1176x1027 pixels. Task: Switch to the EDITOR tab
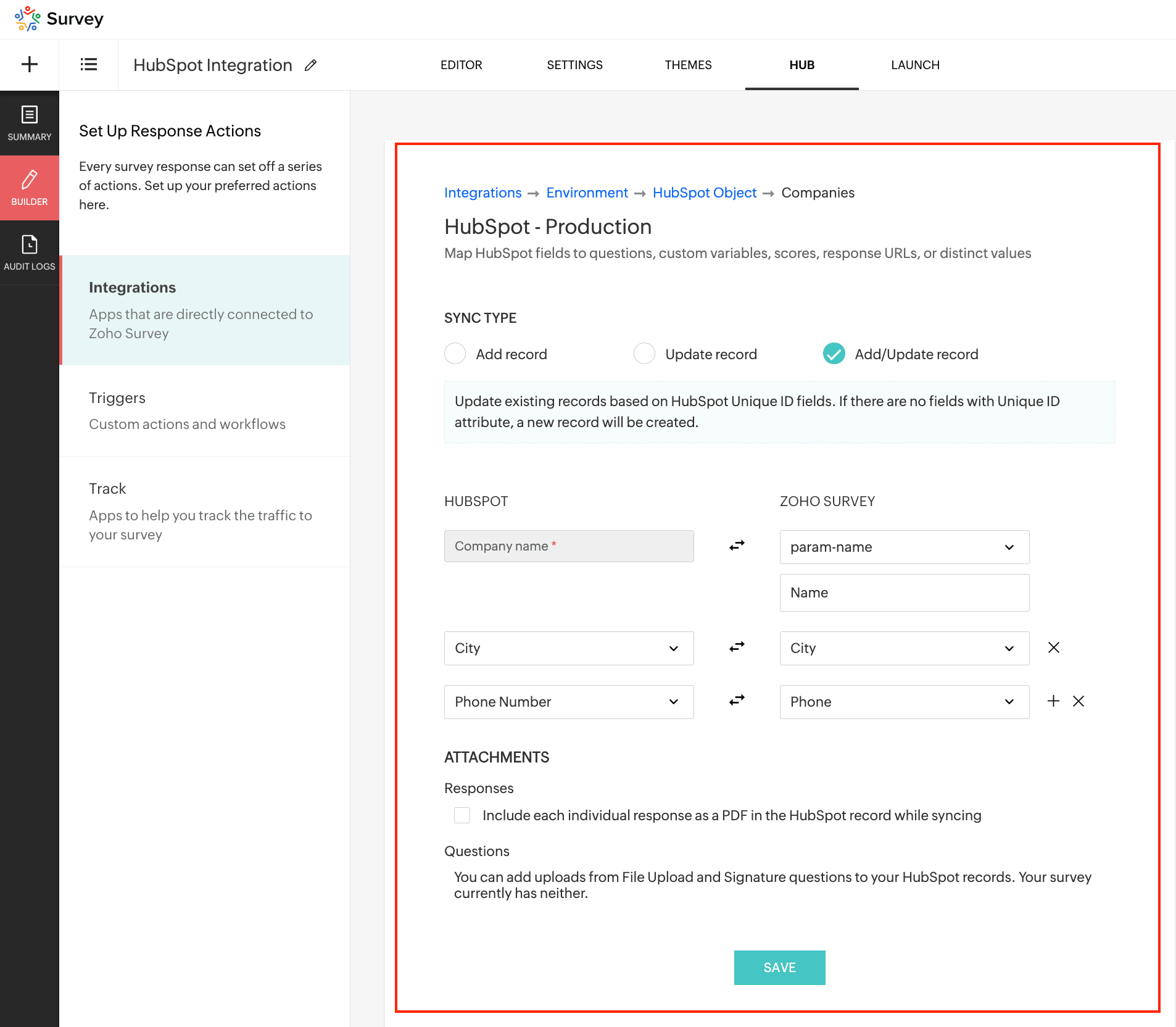point(461,65)
